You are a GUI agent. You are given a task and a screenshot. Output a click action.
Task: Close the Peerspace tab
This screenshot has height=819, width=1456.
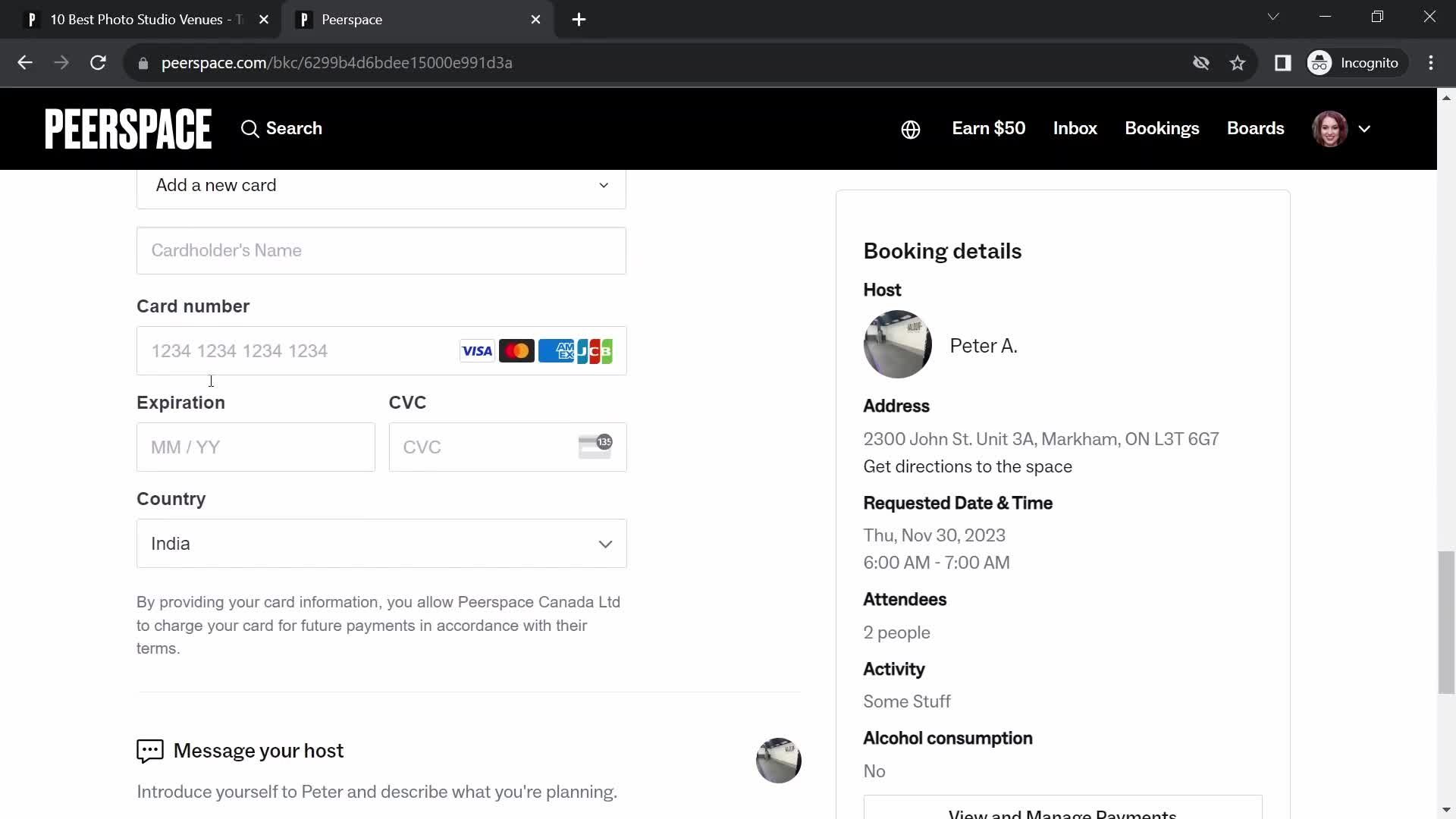(x=536, y=20)
